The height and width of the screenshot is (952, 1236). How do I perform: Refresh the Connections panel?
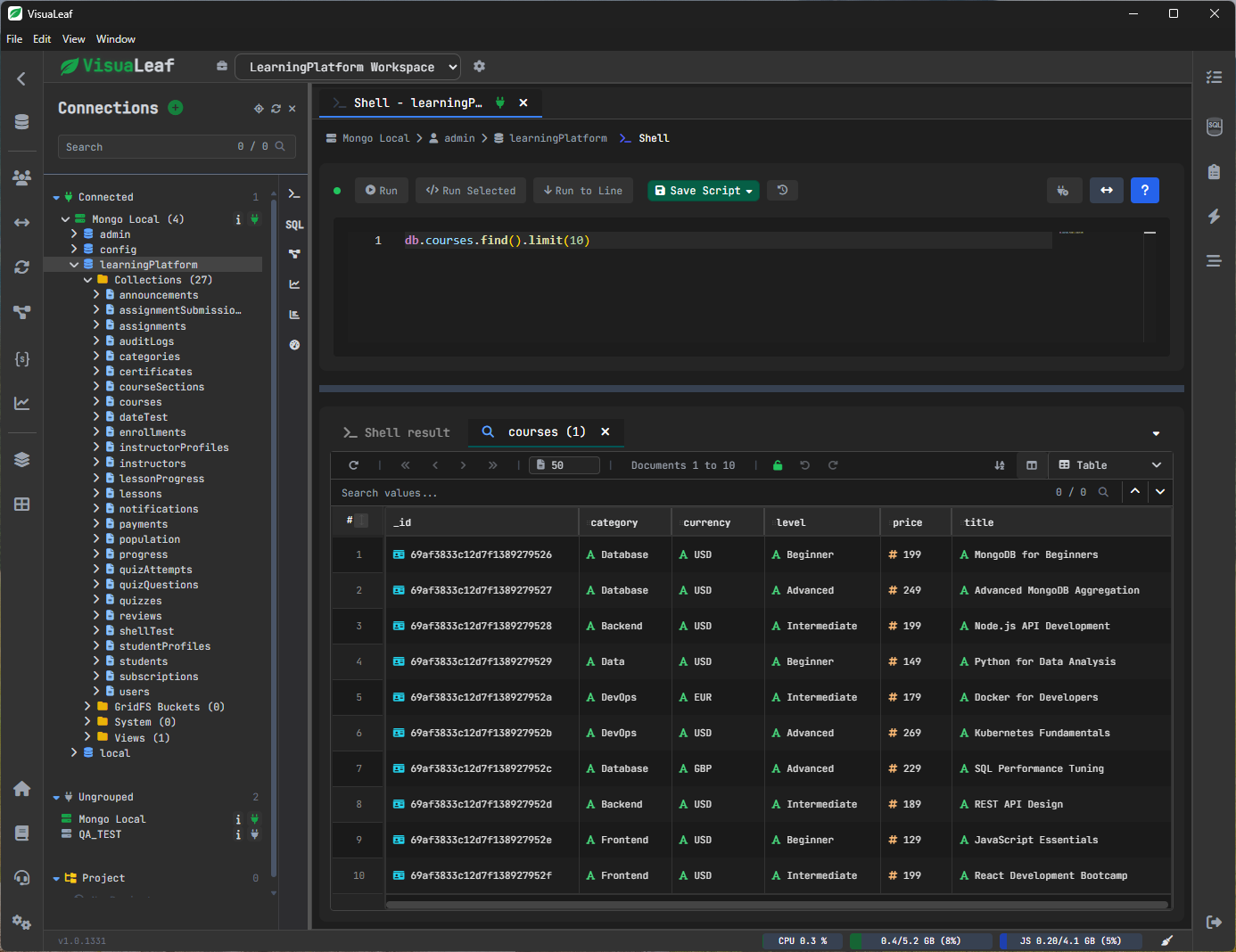pos(276,109)
